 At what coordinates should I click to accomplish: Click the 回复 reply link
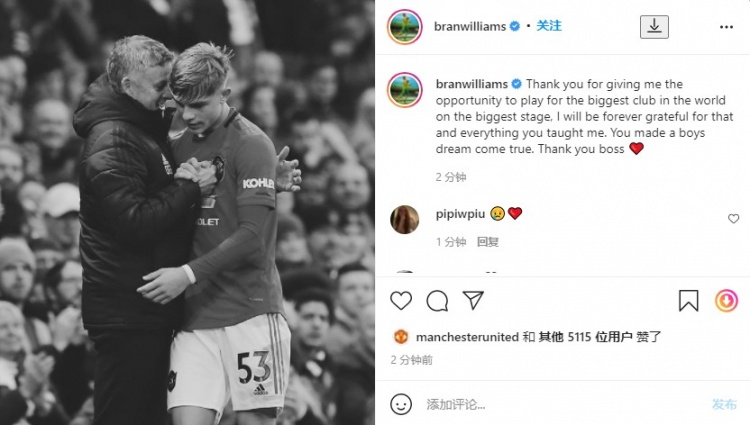click(x=487, y=242)
